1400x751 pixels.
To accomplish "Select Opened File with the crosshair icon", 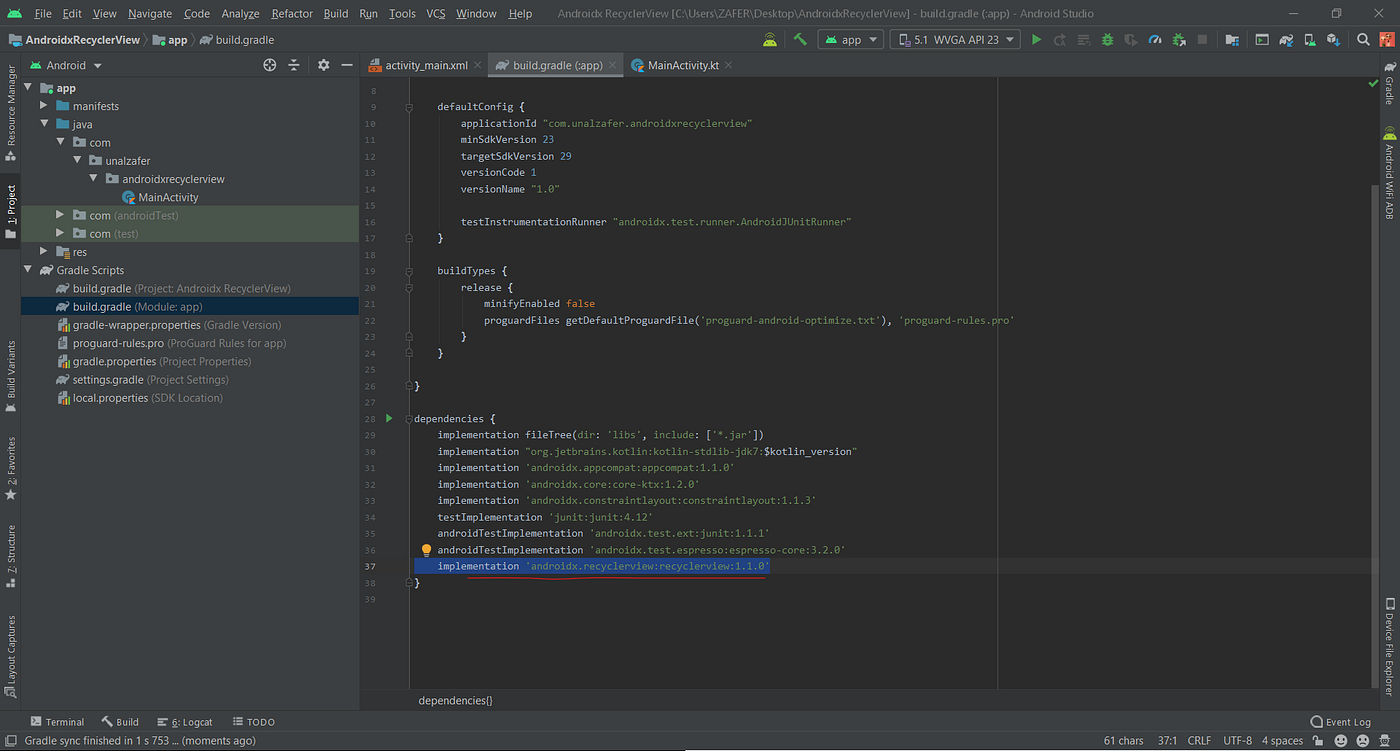I will tap(268, 64).
